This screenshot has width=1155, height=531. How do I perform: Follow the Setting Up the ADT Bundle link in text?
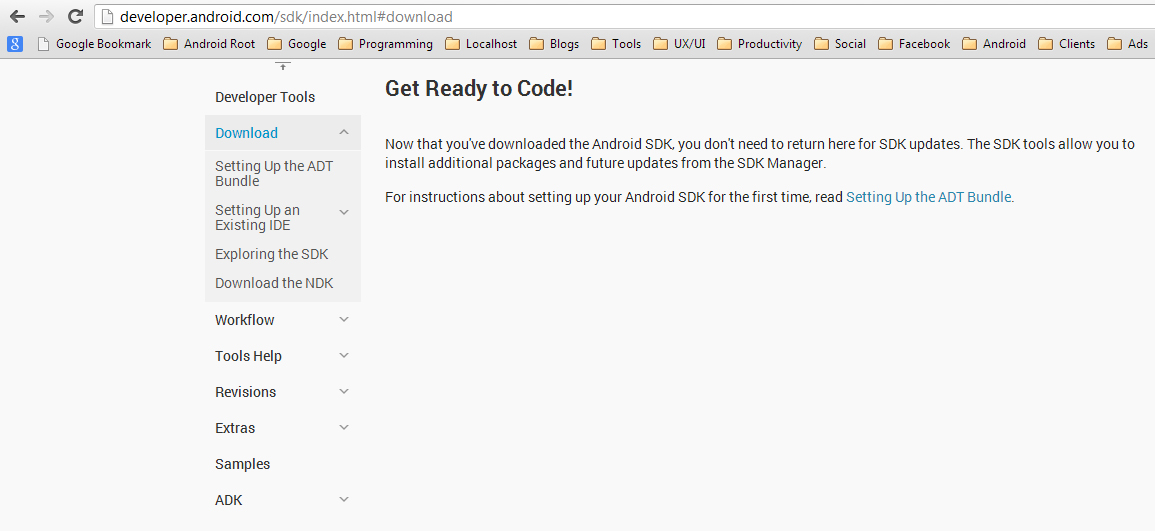click(929, 197)
